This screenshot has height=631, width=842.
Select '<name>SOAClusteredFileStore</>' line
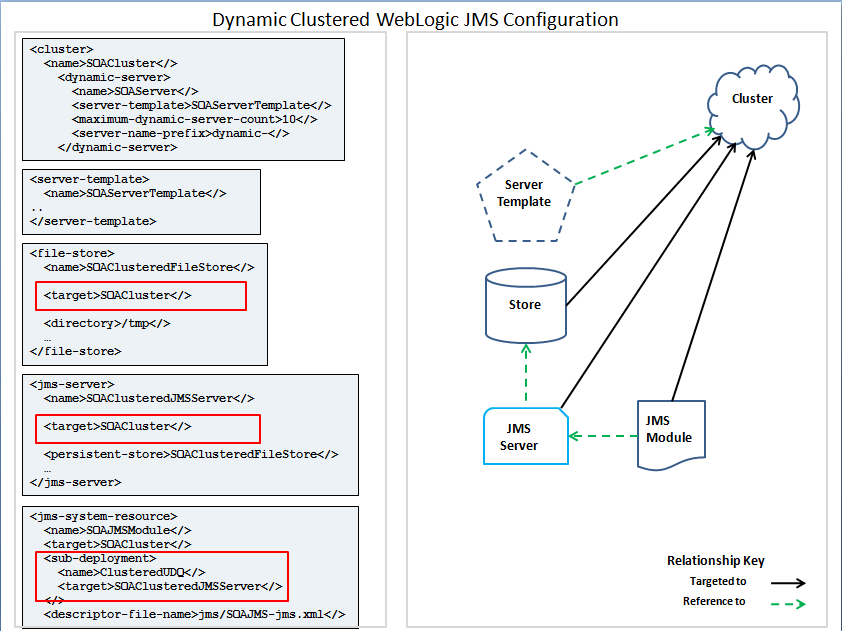[x=149, y=267]
